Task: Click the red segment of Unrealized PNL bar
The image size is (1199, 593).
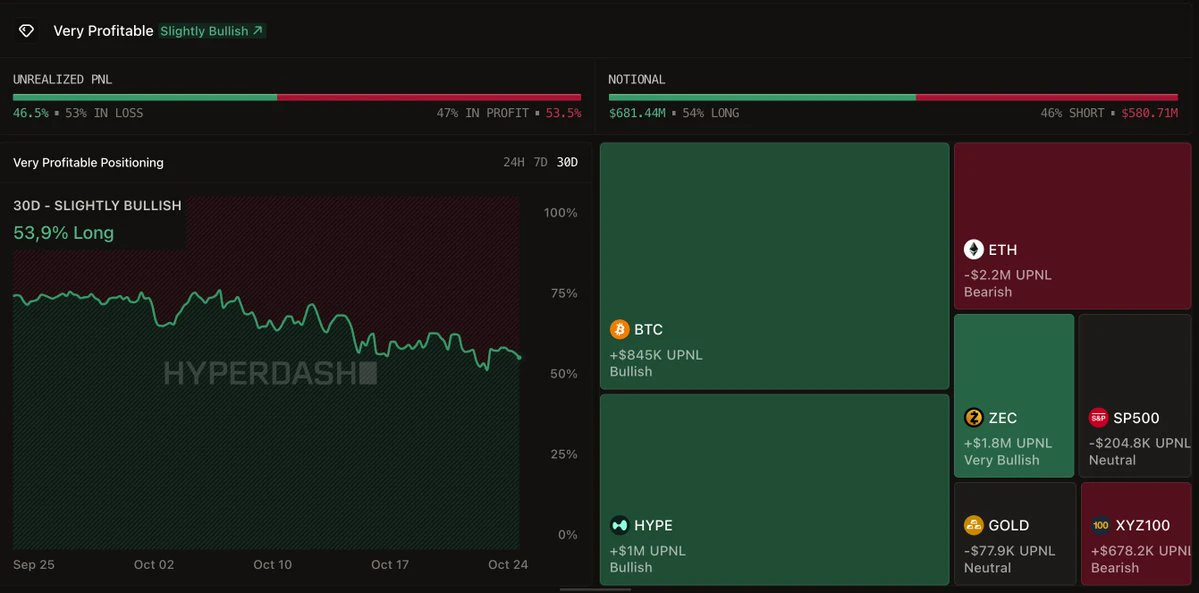Action: click(x=429, y=97)
